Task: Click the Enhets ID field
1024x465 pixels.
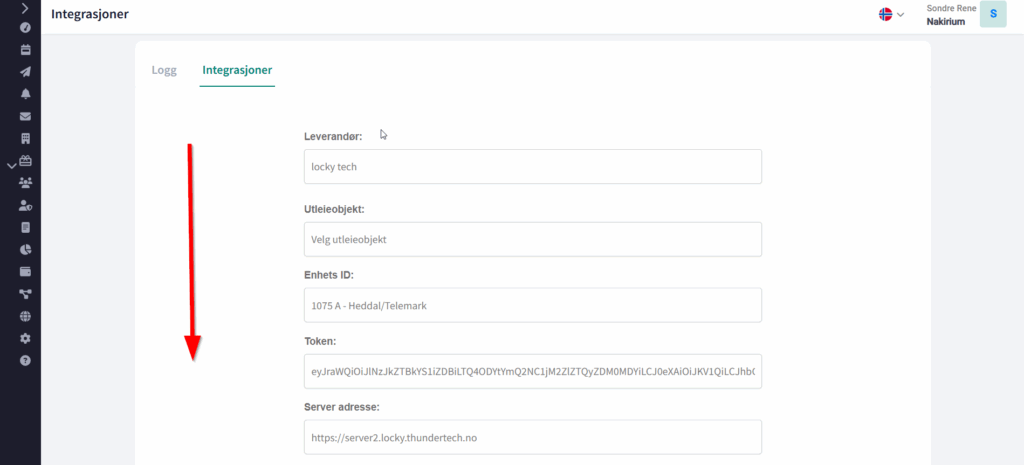Action: 532,306
